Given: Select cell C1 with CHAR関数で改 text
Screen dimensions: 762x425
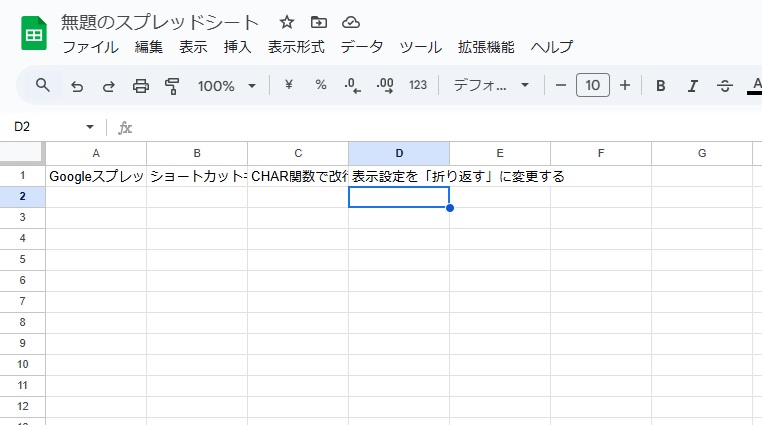Looking at the screenshot, I should [298, 176].
